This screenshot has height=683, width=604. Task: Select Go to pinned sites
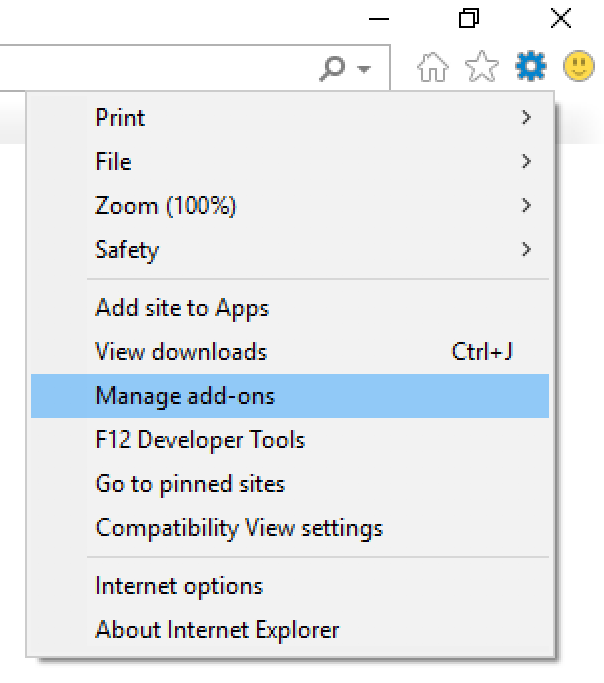coord(290,484)
